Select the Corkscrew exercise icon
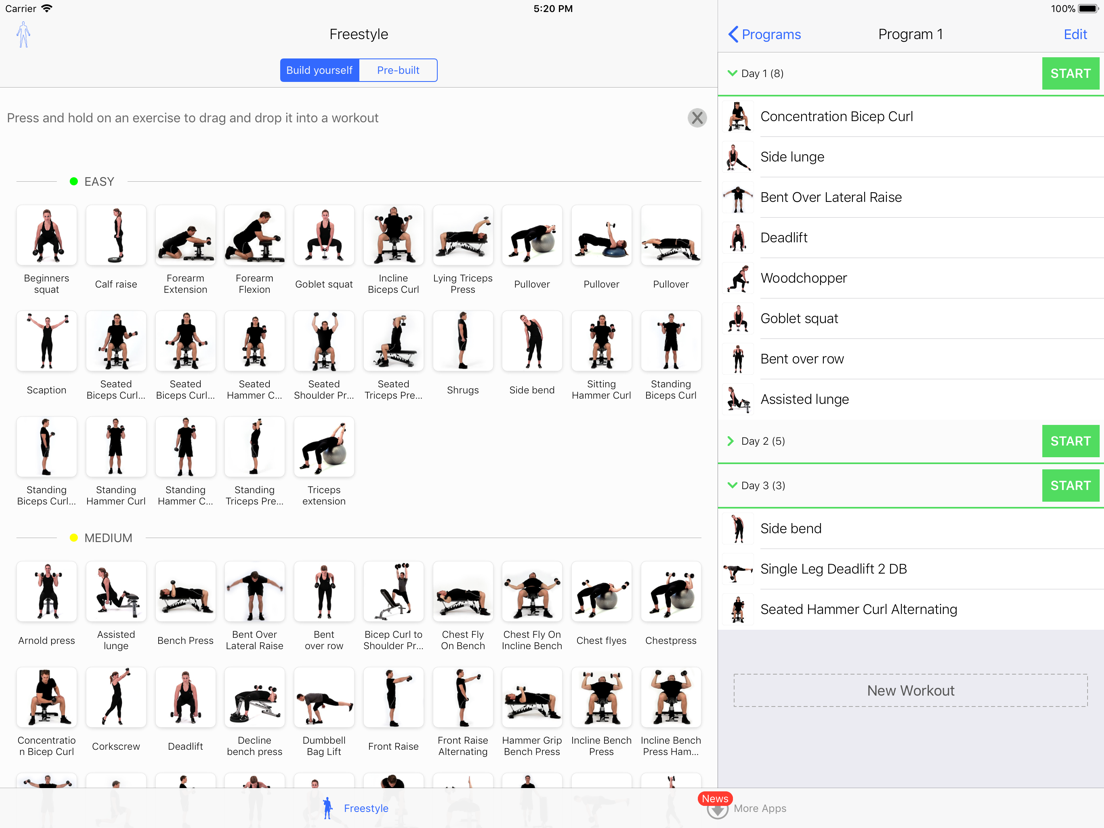Screen dimensions: 1104x828 (116, 697)
